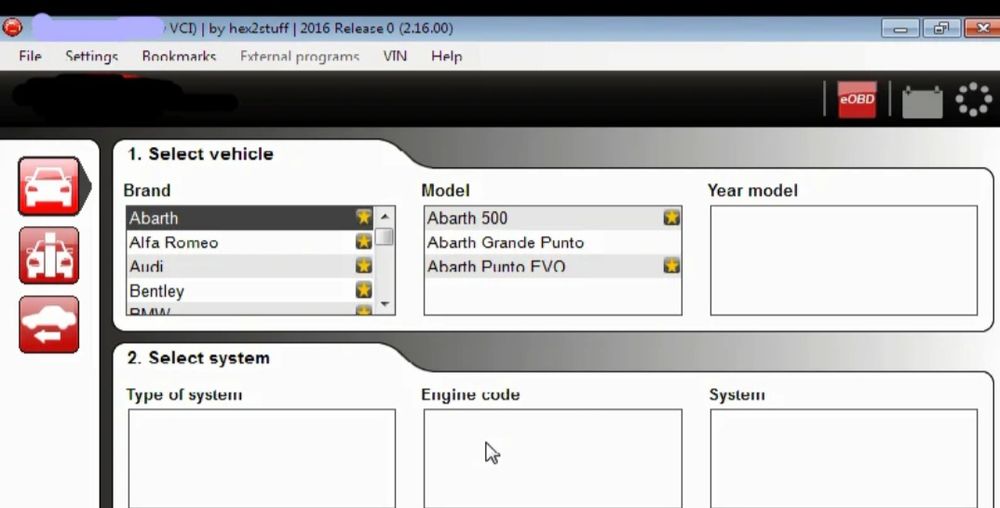
Task: Open the Bookmarks menu
Action: pos(179,56)
